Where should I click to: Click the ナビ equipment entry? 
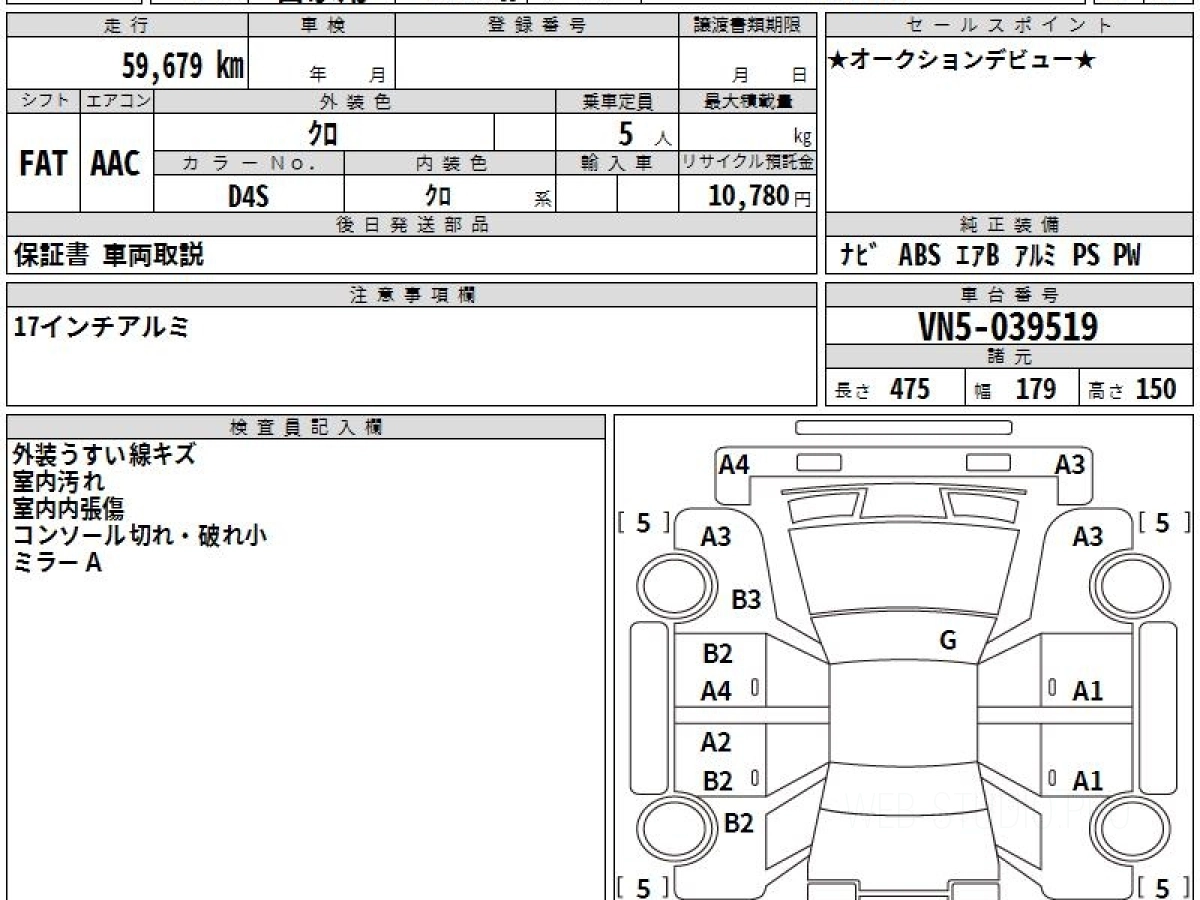point(860,256)
